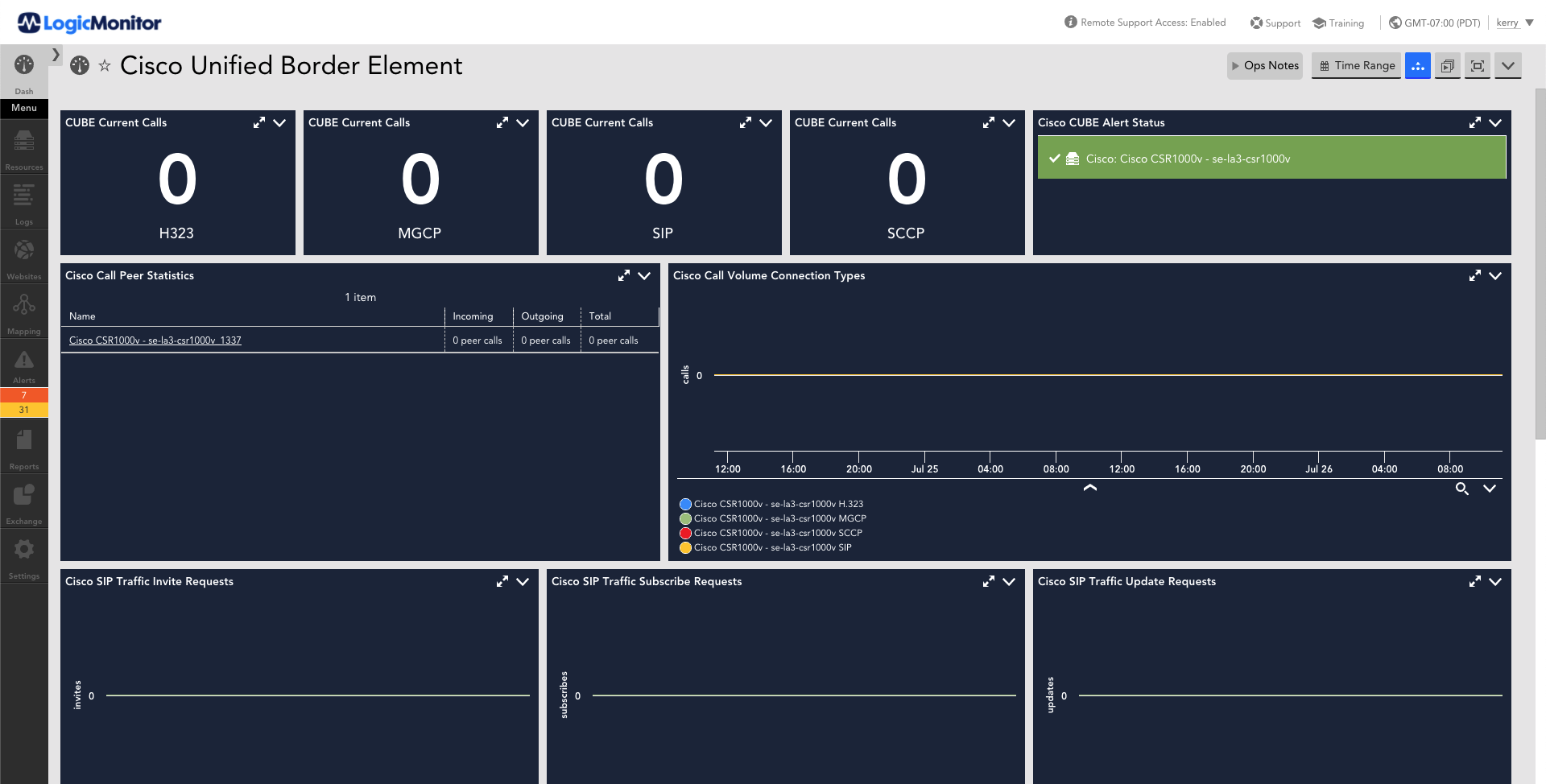Viewport: 1546px width, 784px height.
Task: Expand the Cisco CUBE Alert Status widget
Action: click(x=1475, y=122)
